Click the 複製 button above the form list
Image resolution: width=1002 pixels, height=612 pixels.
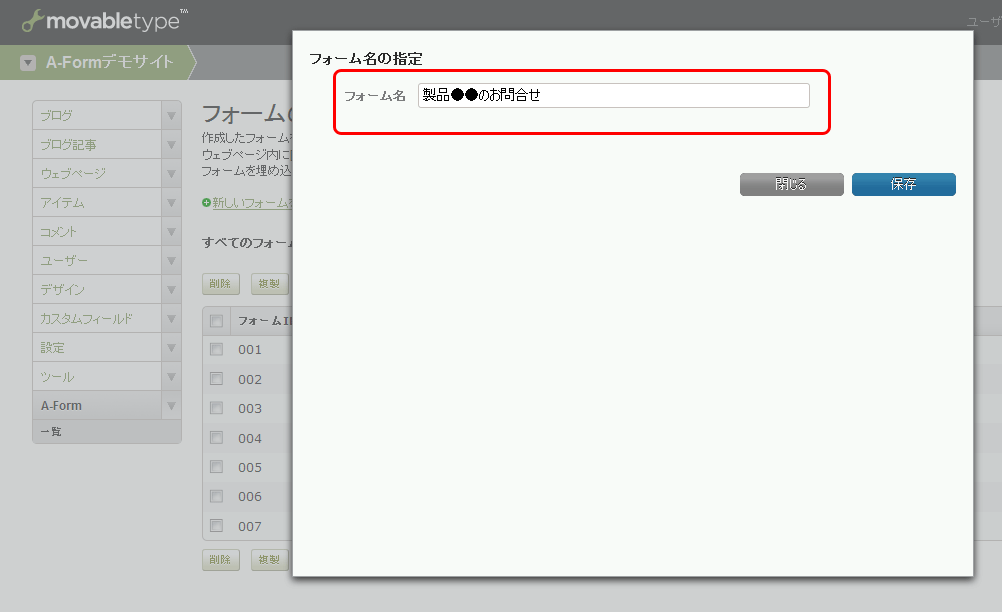point(269,284)
